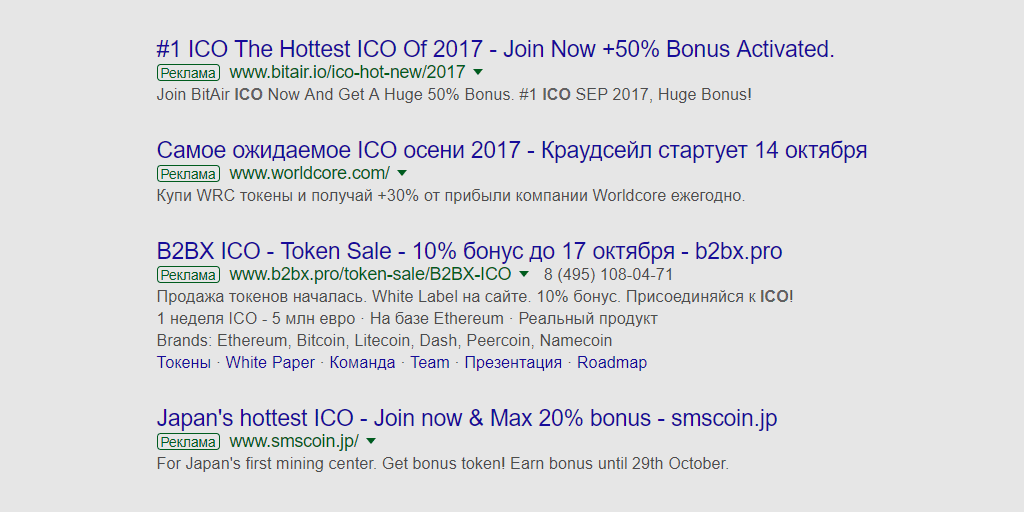Open Japan's hottest ICO smscoin headline
Image resolution: width=1024 pixels, height=512 pixels.
point(466,418)
